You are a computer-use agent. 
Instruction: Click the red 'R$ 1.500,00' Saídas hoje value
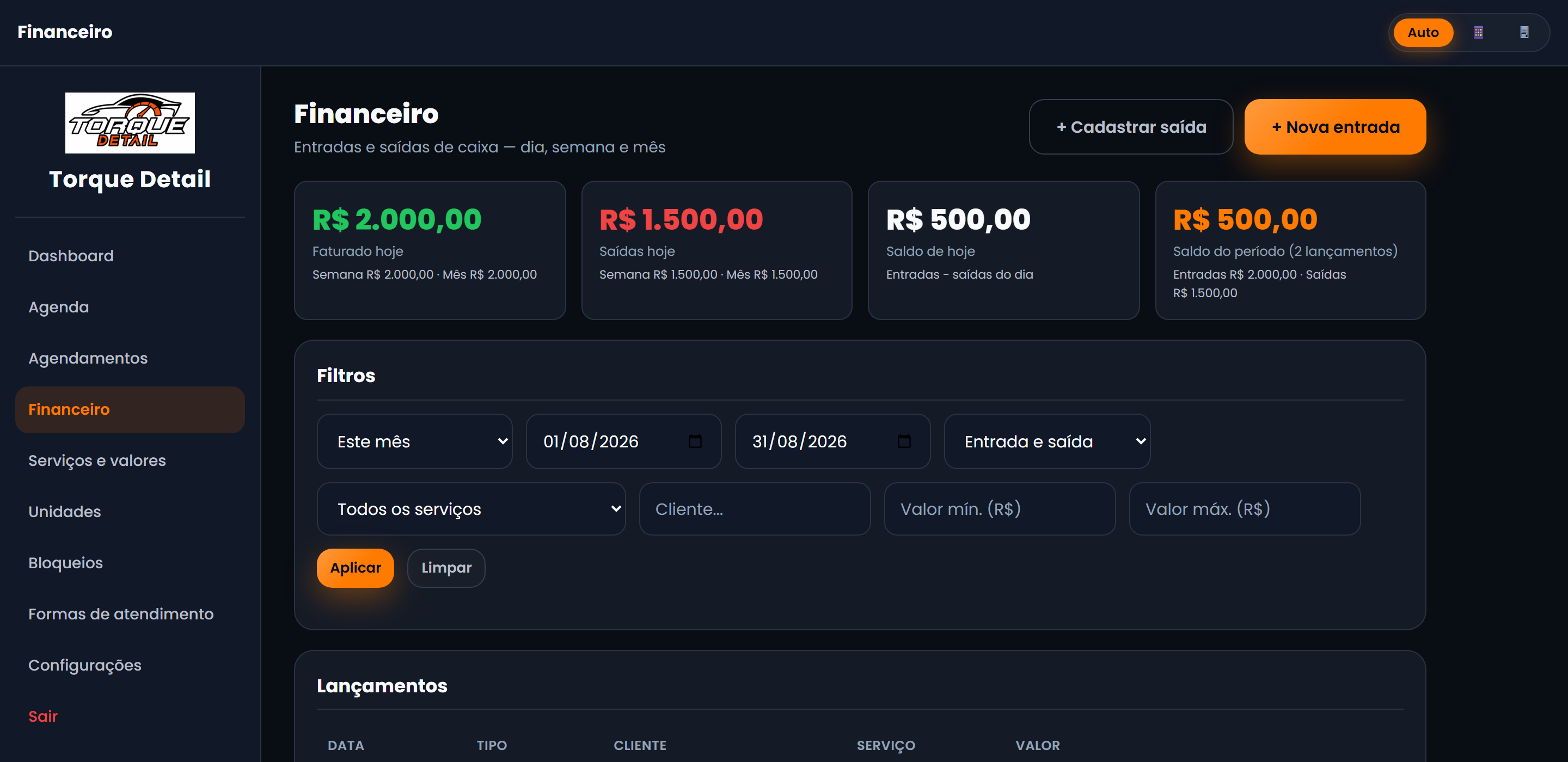coord(681,219)
